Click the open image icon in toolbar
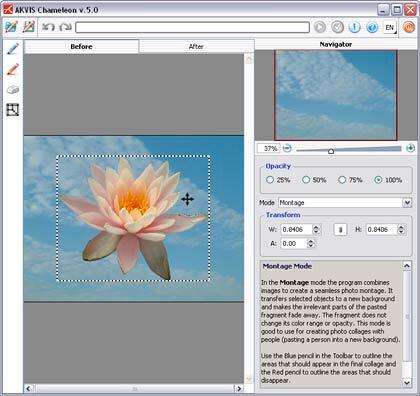The width and height of the screenshot is (420, 396). [x=11, y=27]
